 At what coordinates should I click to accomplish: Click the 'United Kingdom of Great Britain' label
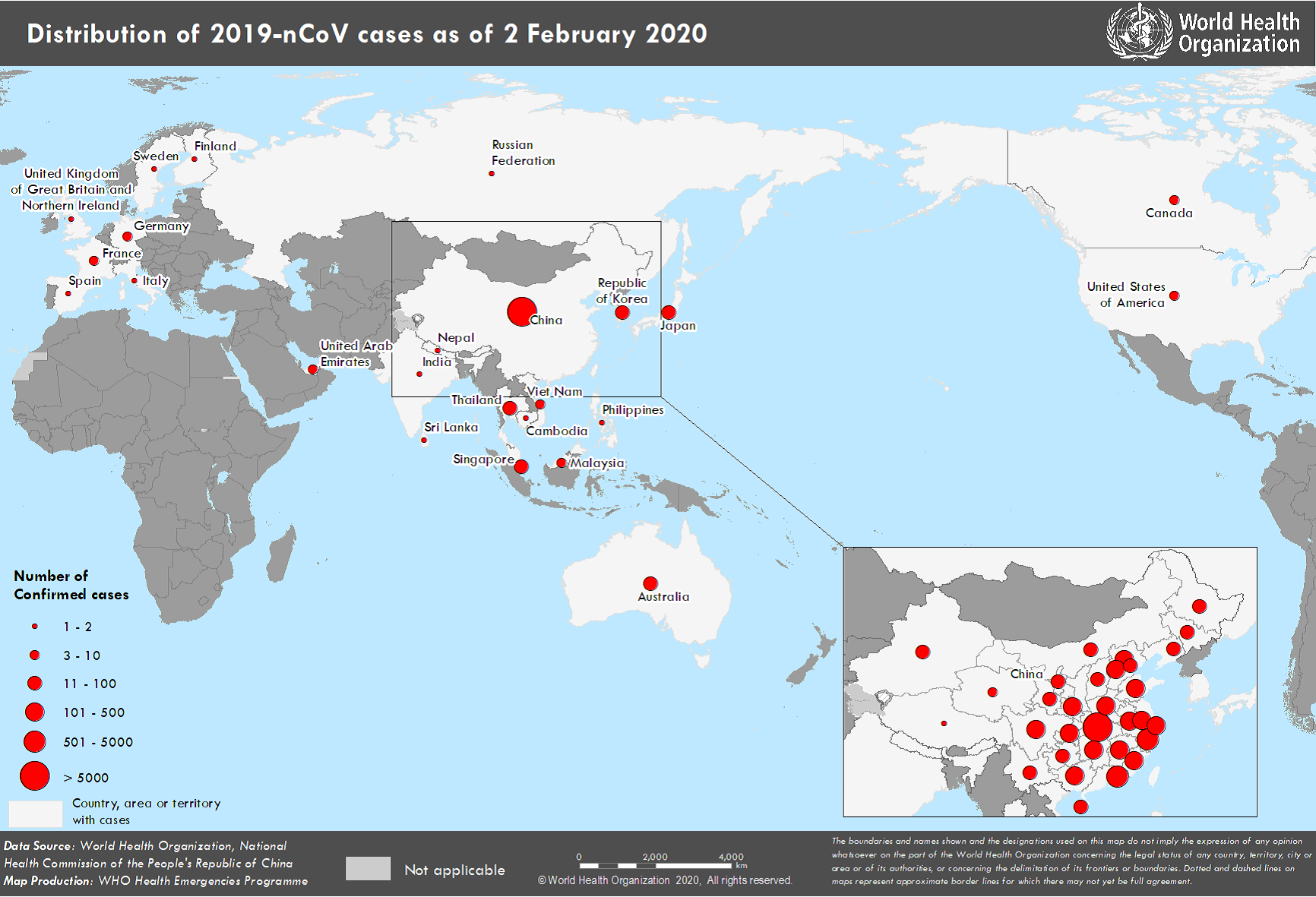[71, 189]
